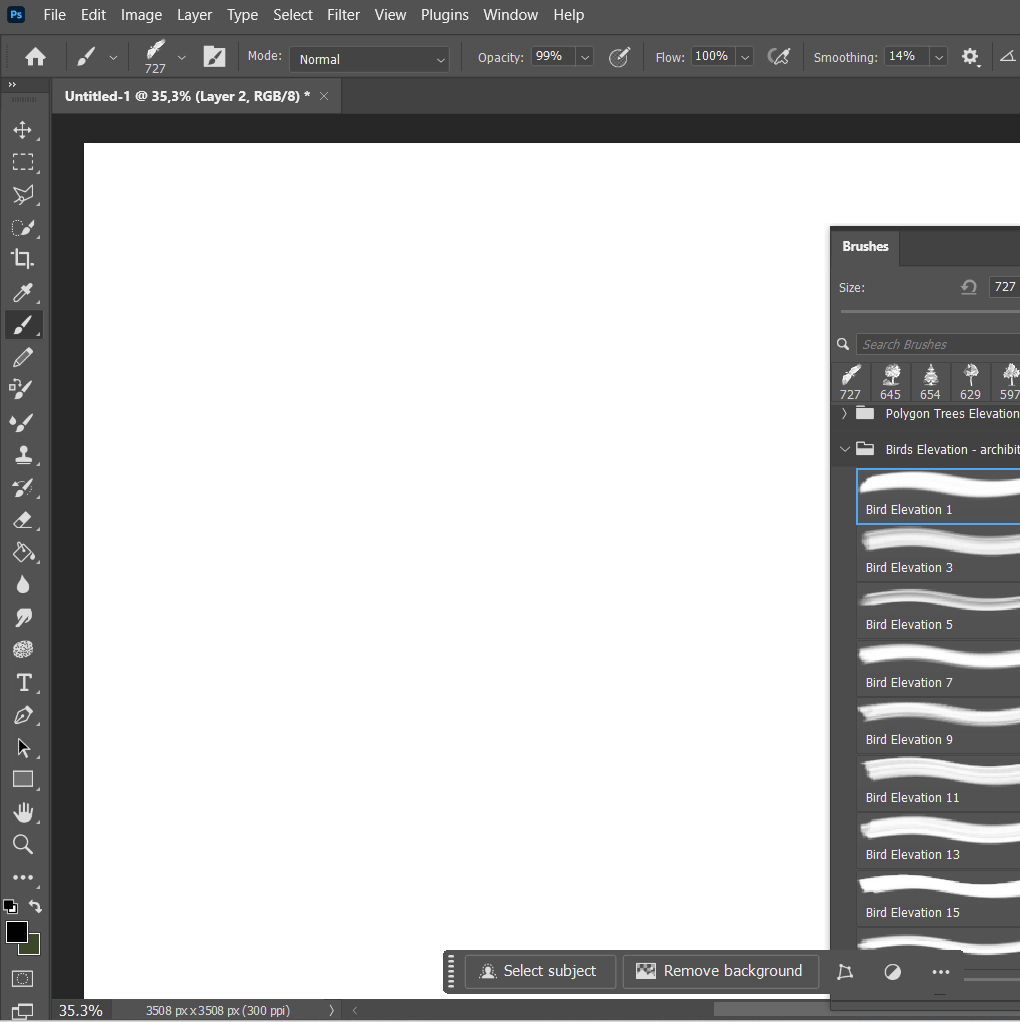Viewport: 1020px width, 1022px height.
Task: Expand the Polygon Trees Elevation folder
Action: pos(845,413)
